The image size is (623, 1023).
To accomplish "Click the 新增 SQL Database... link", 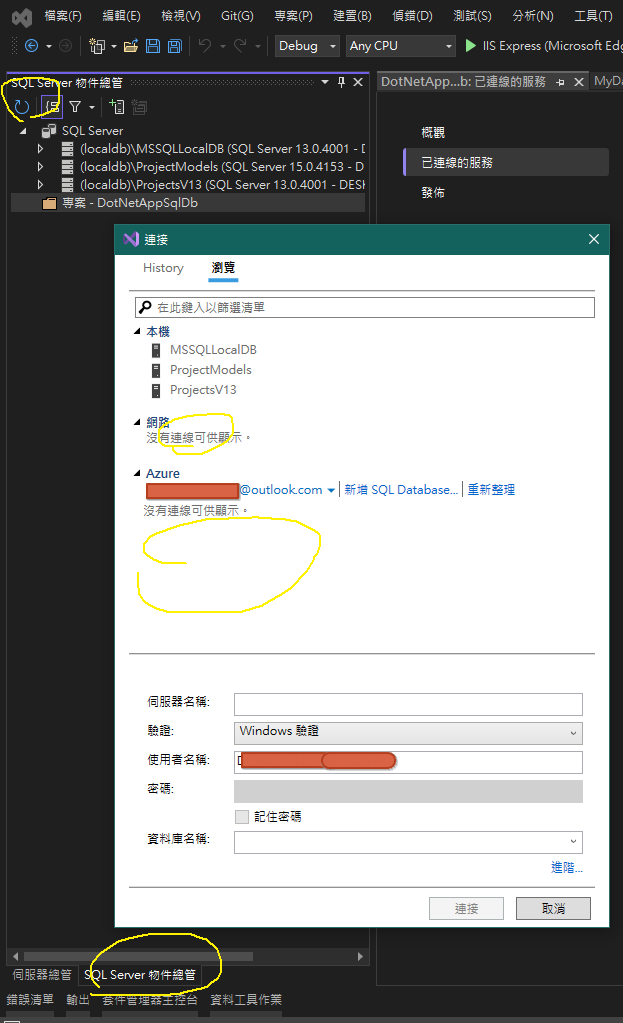I will click(401, 490).
